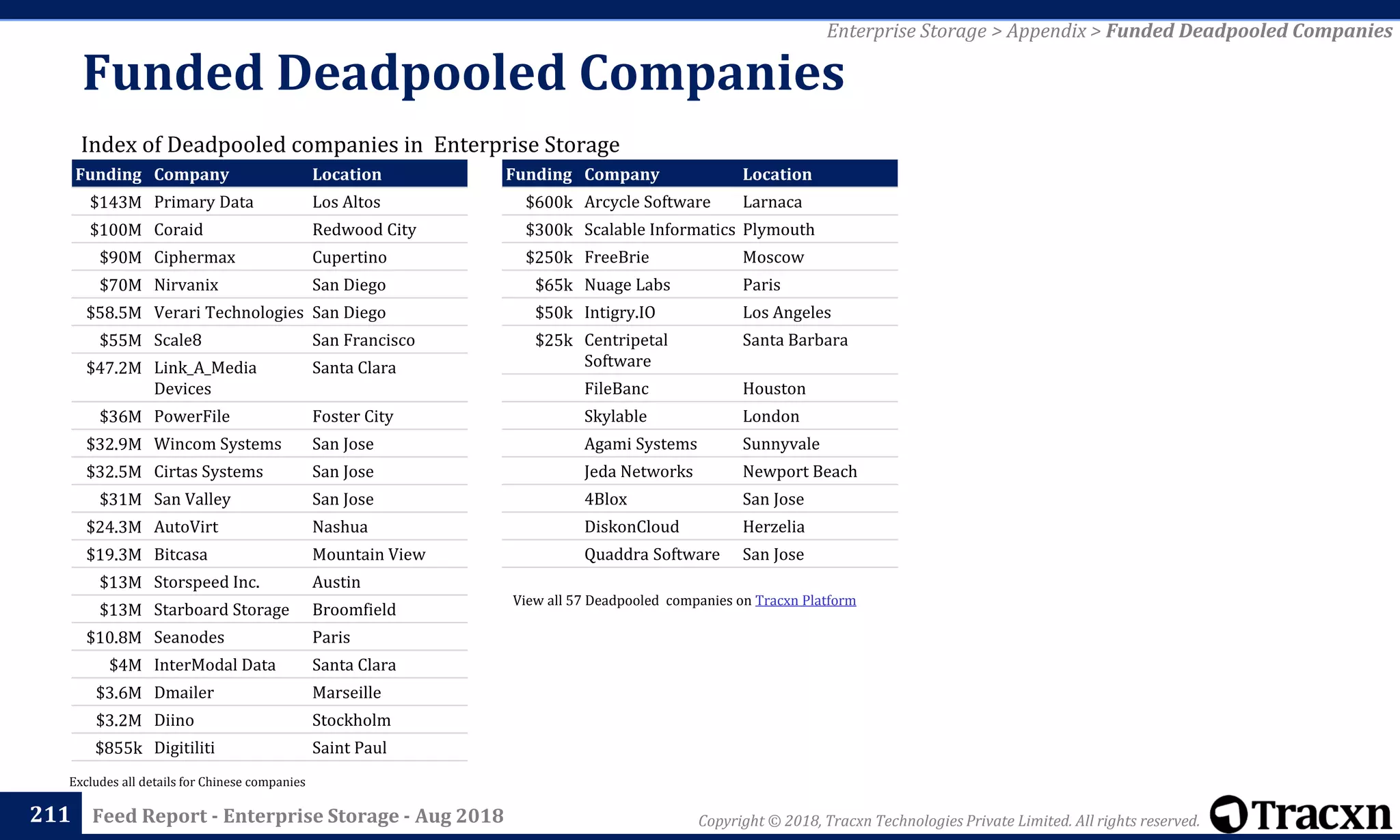This screenshot has height=840, width=1400.
Task: Select Jeda Networks company name
Action: coord(638,472)
